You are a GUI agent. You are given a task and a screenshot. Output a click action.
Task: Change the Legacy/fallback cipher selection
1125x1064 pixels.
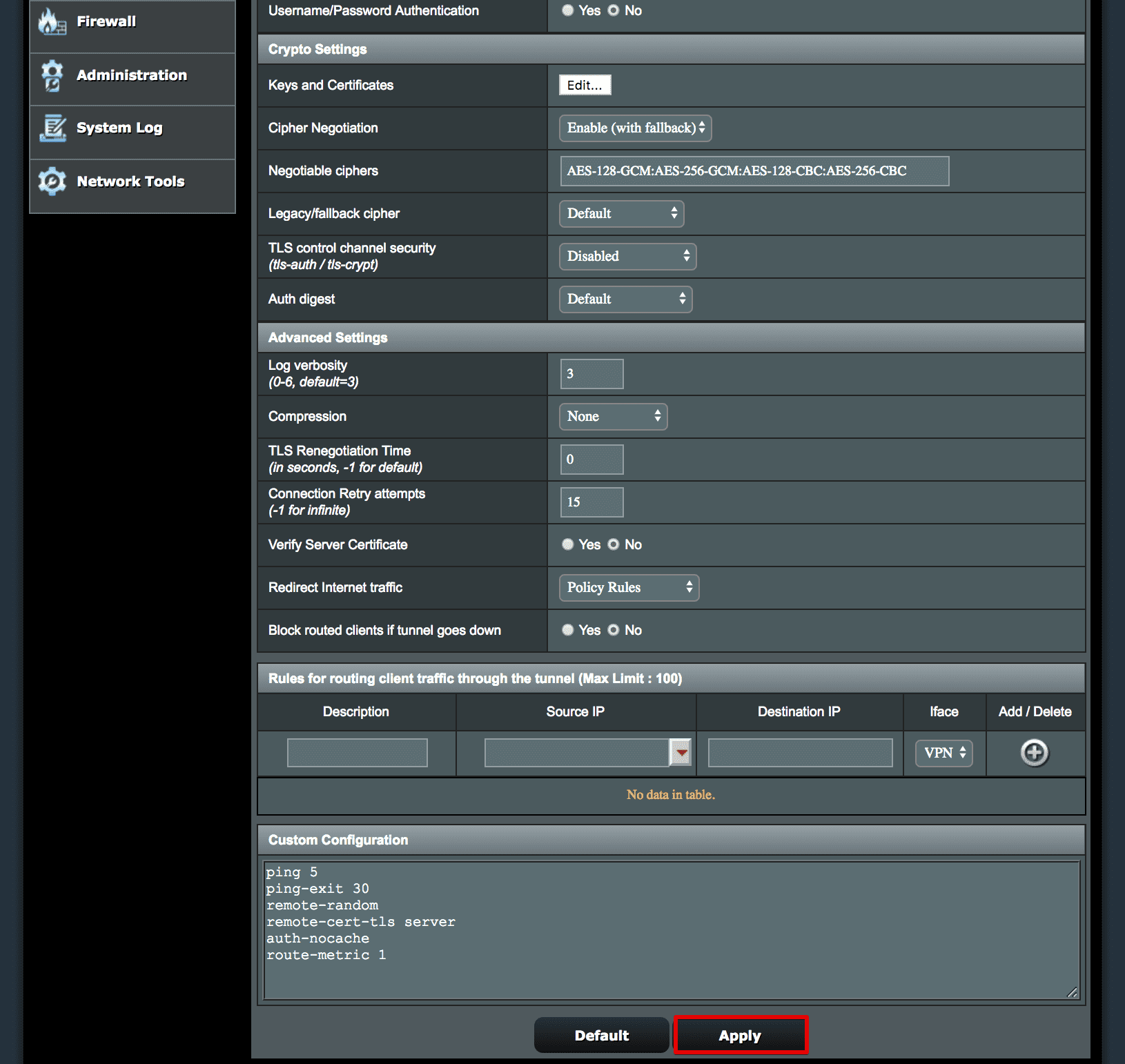click(x=620, y=213)
